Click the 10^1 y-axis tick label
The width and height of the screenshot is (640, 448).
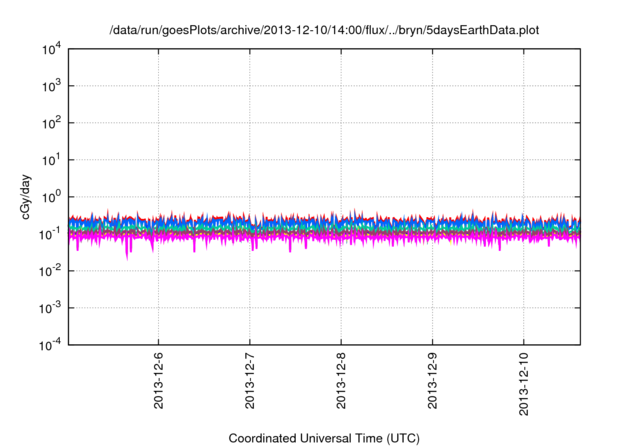pyautogui.click(x=51, y=160)
